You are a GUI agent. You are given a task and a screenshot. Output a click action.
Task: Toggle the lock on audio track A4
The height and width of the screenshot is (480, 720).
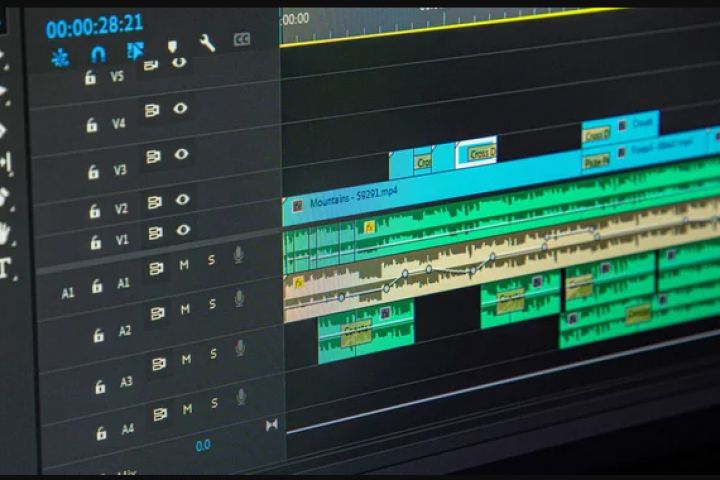(x=101, y=433)
